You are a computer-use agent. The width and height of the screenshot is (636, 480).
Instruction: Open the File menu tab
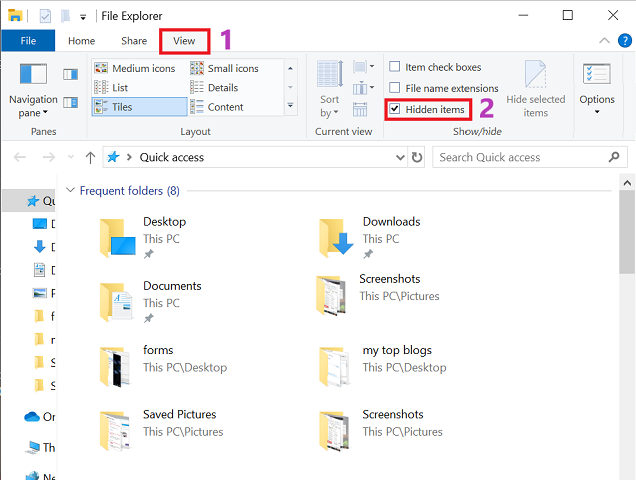(28, 41)
